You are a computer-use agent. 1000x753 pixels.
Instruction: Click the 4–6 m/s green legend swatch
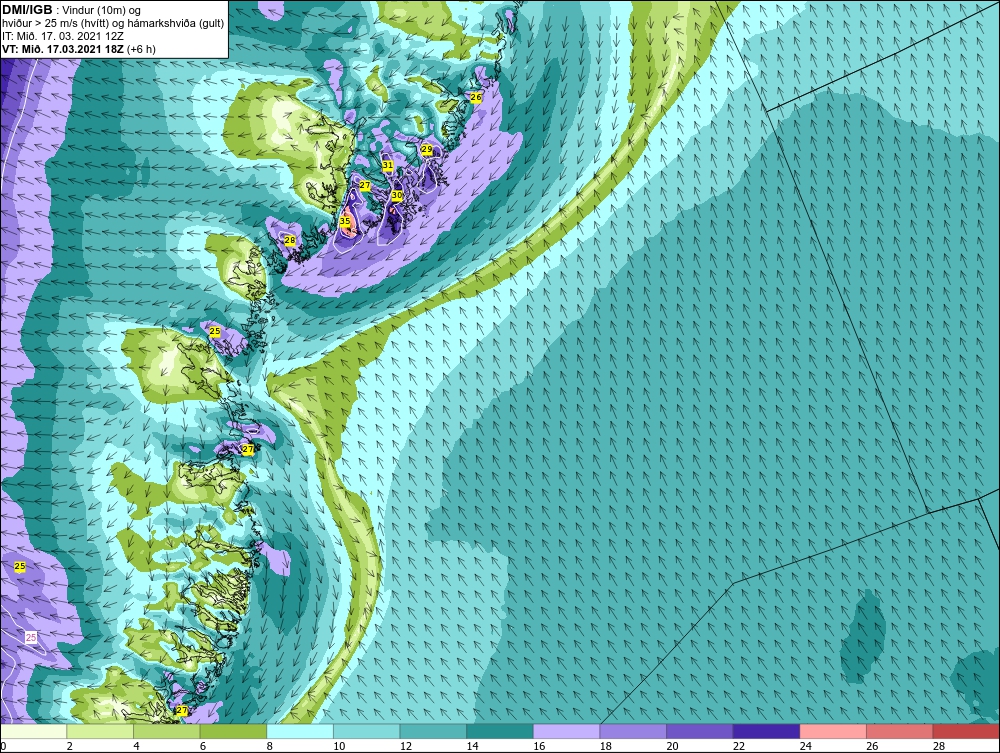166,731
